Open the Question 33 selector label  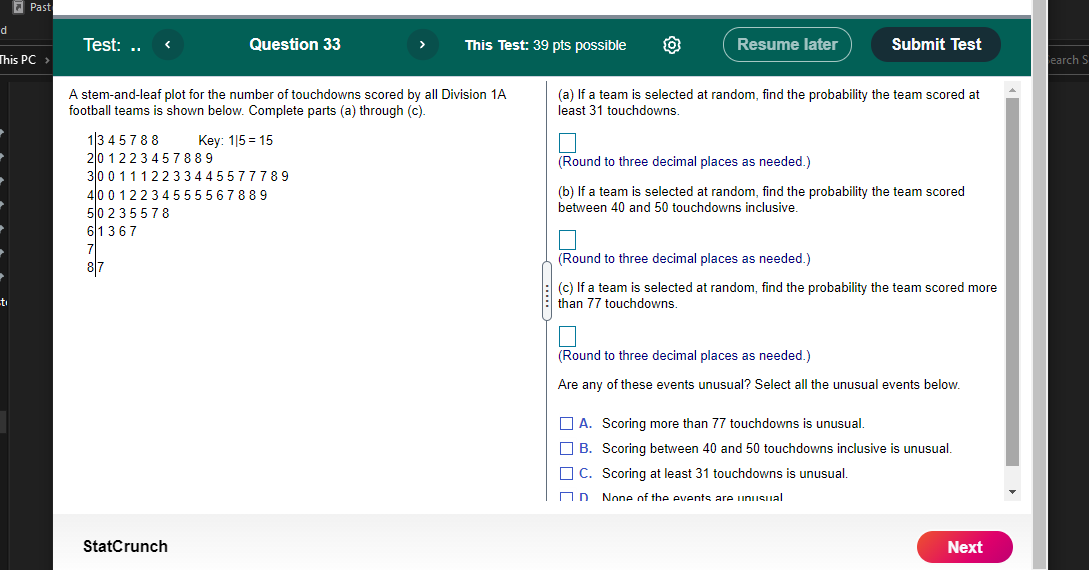(295, 44)
